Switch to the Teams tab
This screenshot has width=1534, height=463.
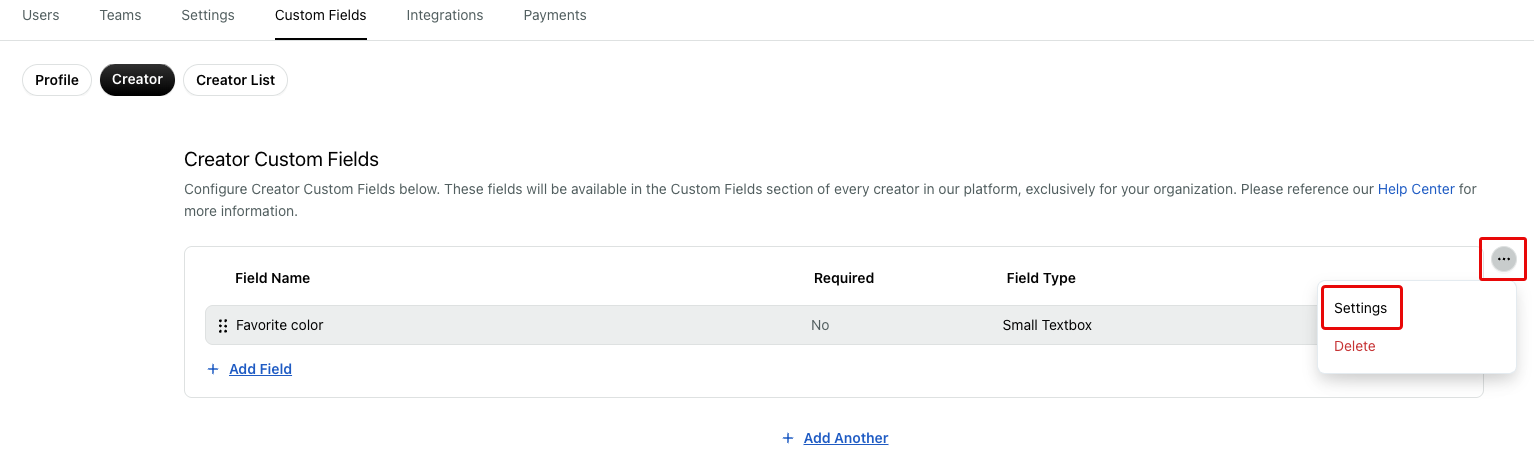120,15
